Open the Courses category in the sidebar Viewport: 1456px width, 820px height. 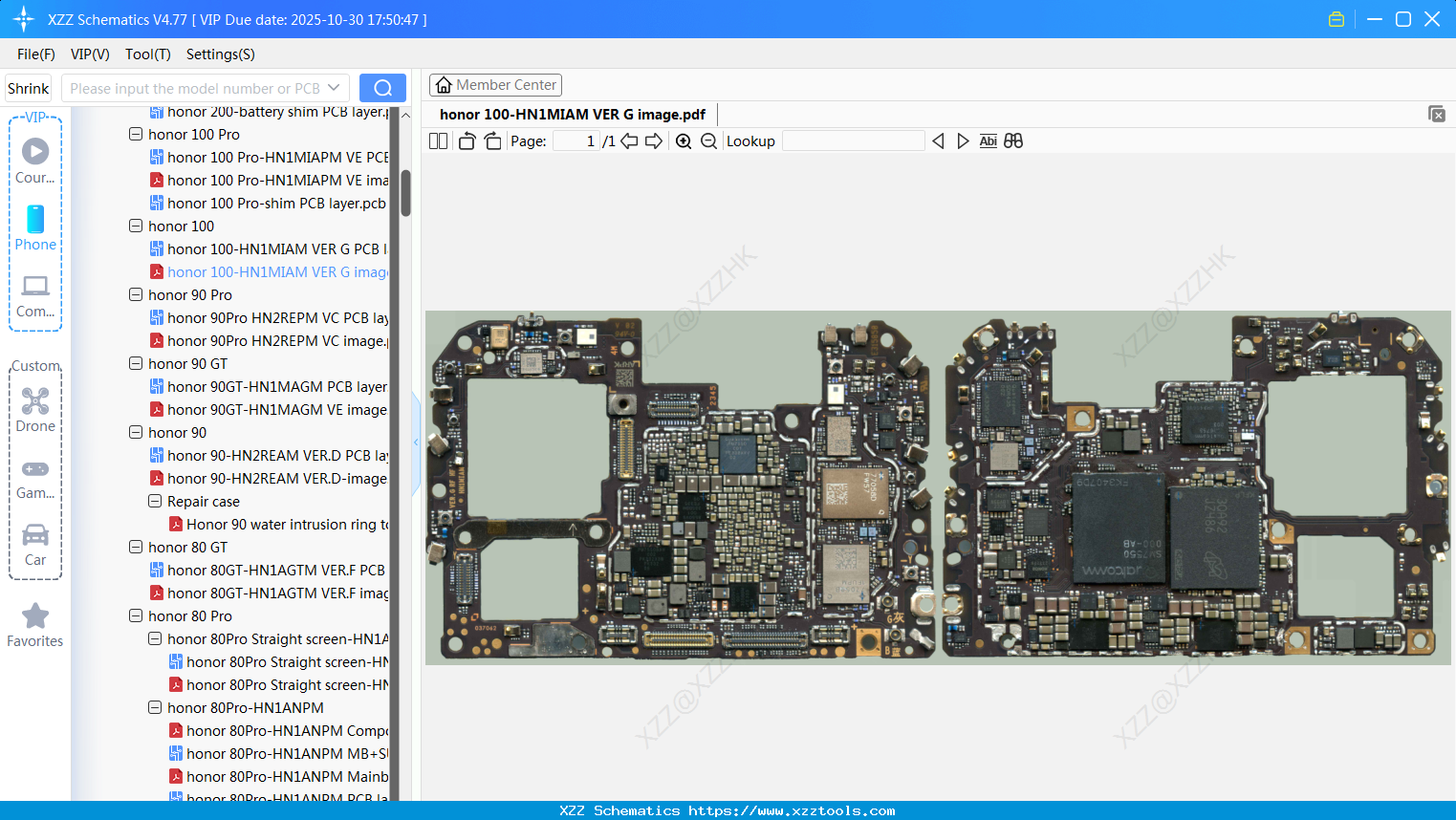coord(35,161)
